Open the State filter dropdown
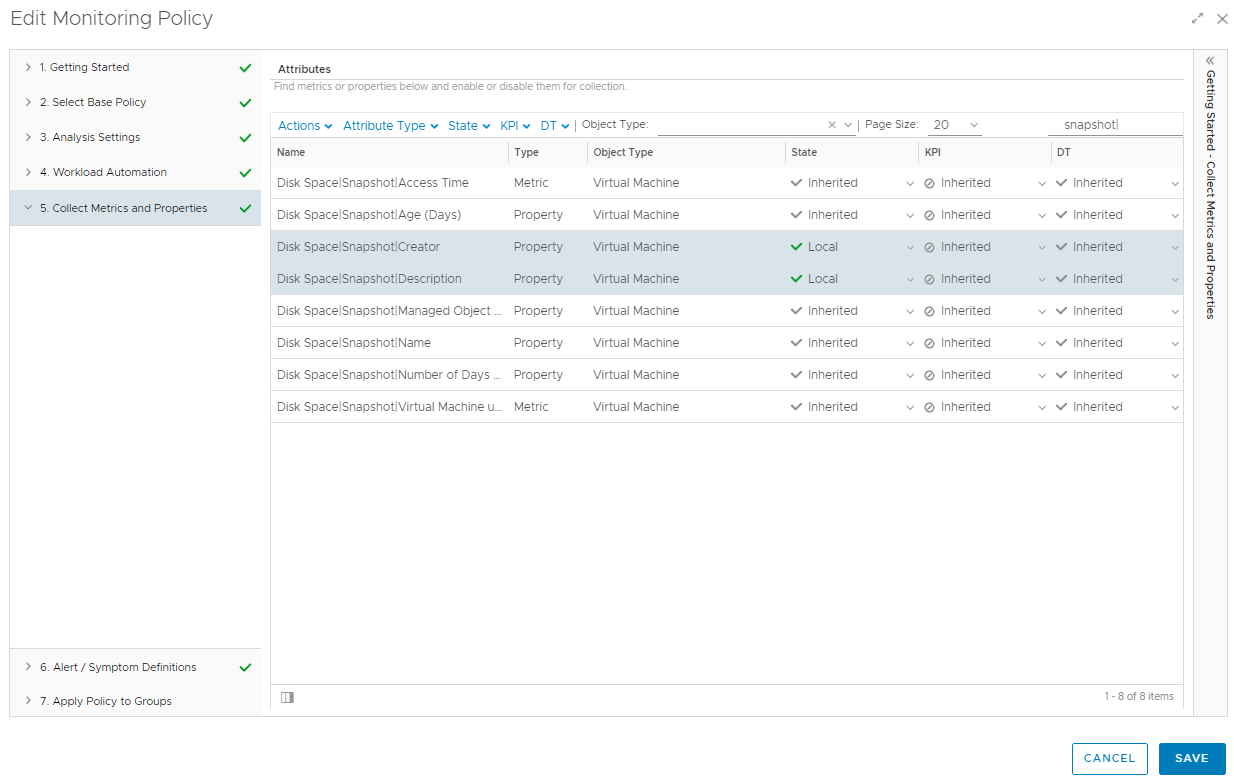This screenshot has height=784, width=1234. pos(469,125)
